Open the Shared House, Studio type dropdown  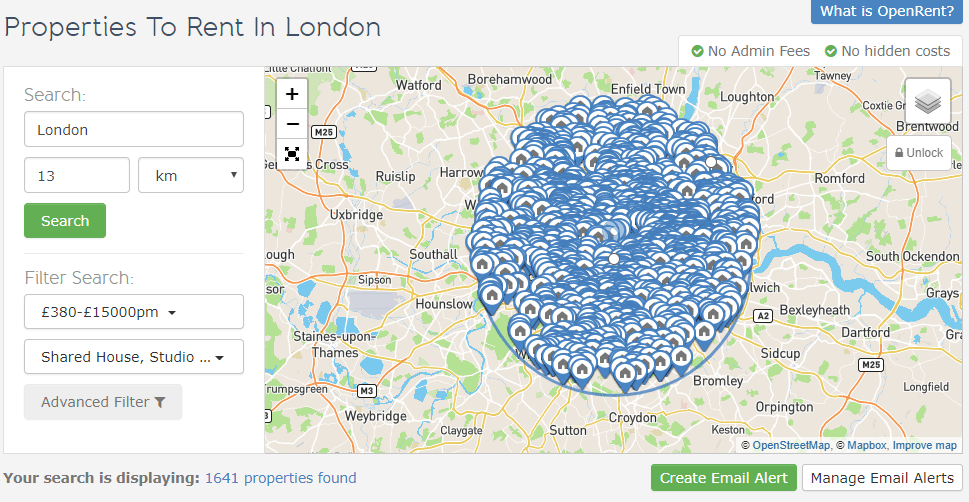(133, 357)
